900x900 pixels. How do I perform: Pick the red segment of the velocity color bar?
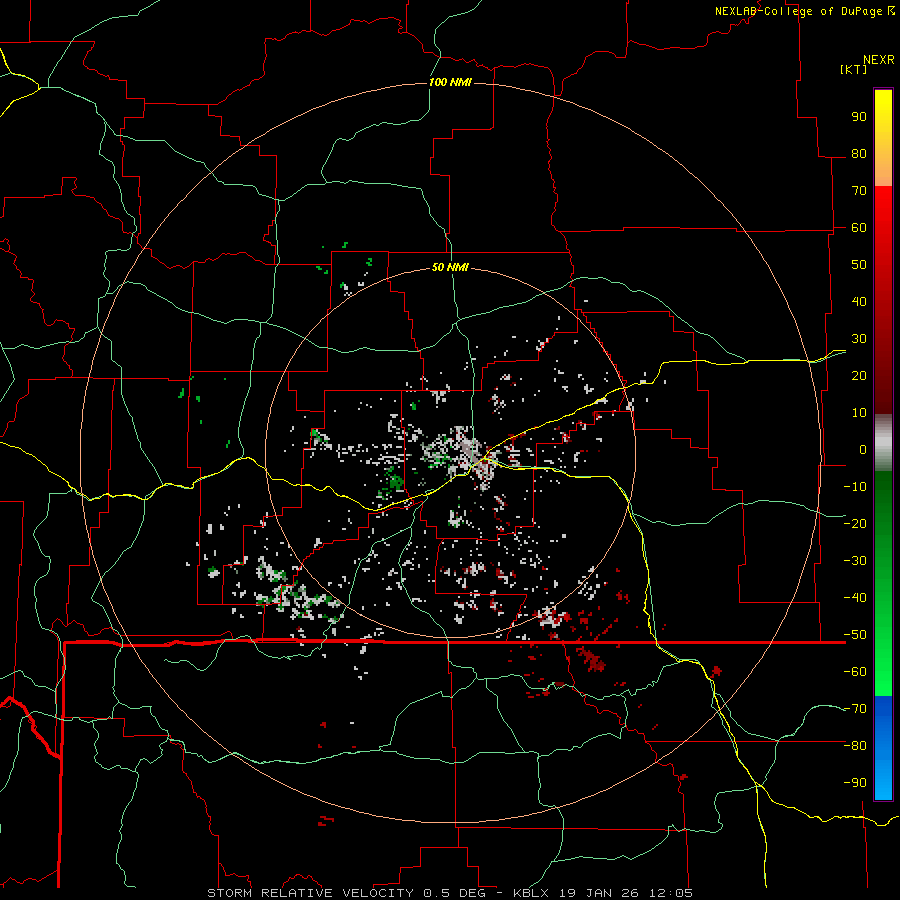click(x=883, y=300)
